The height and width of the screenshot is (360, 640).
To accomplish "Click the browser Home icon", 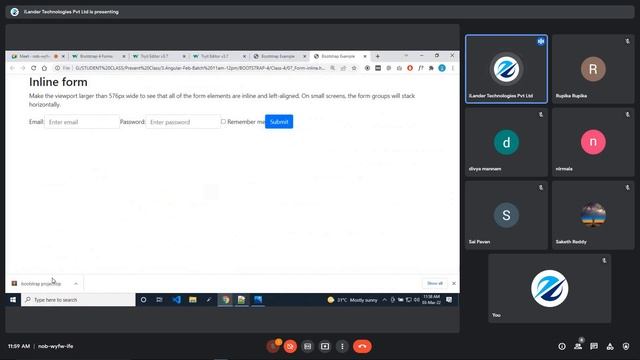I will coord(44,68).
